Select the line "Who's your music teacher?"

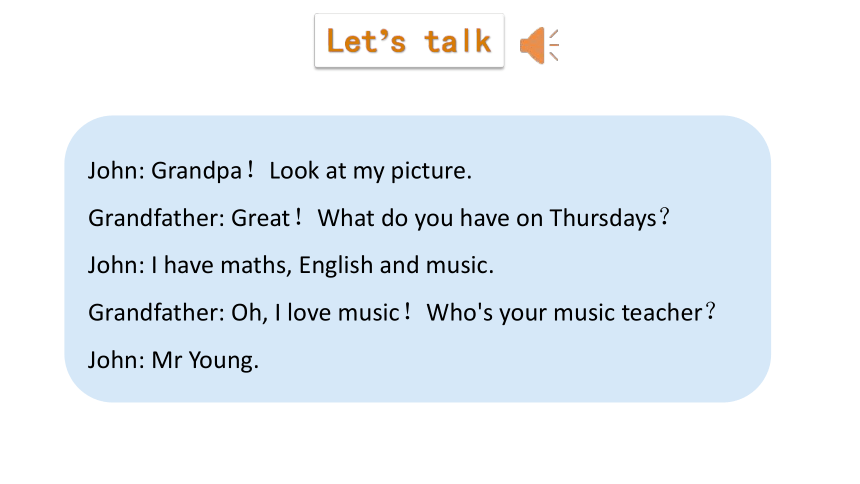tap(571, 313)
